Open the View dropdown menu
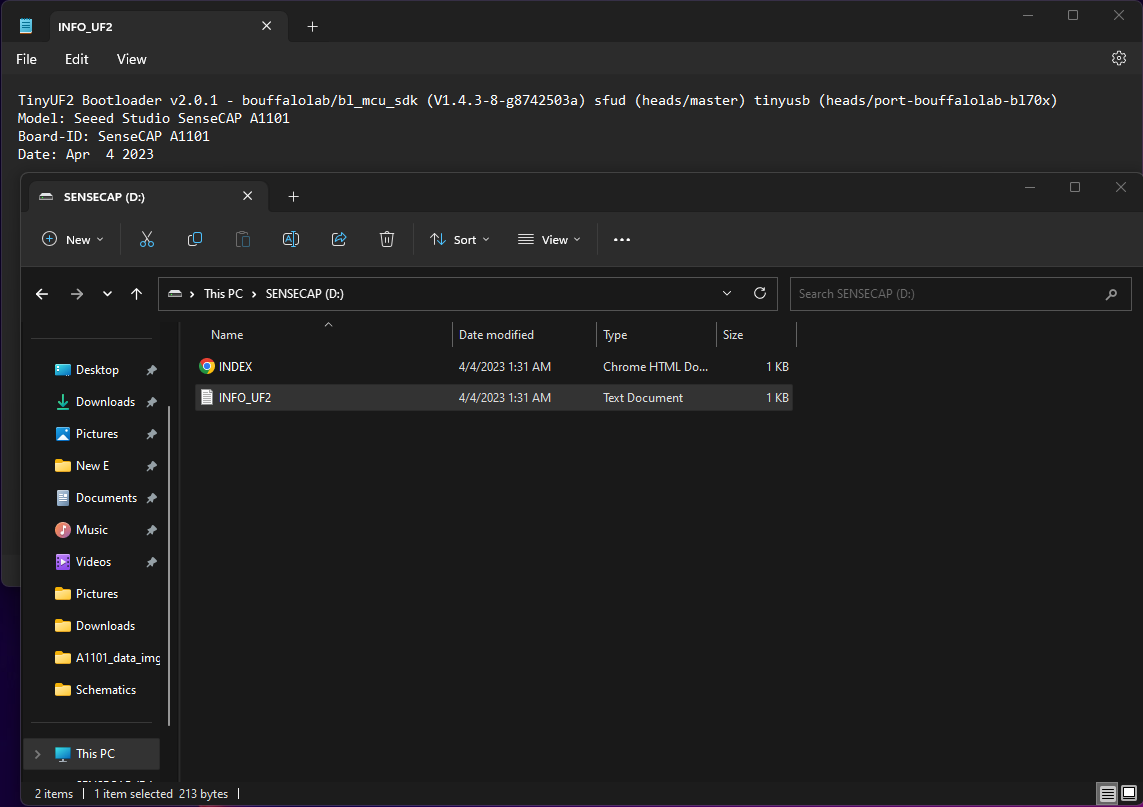The height and width of the screenshot is (807, 1143). pos(549,240)
